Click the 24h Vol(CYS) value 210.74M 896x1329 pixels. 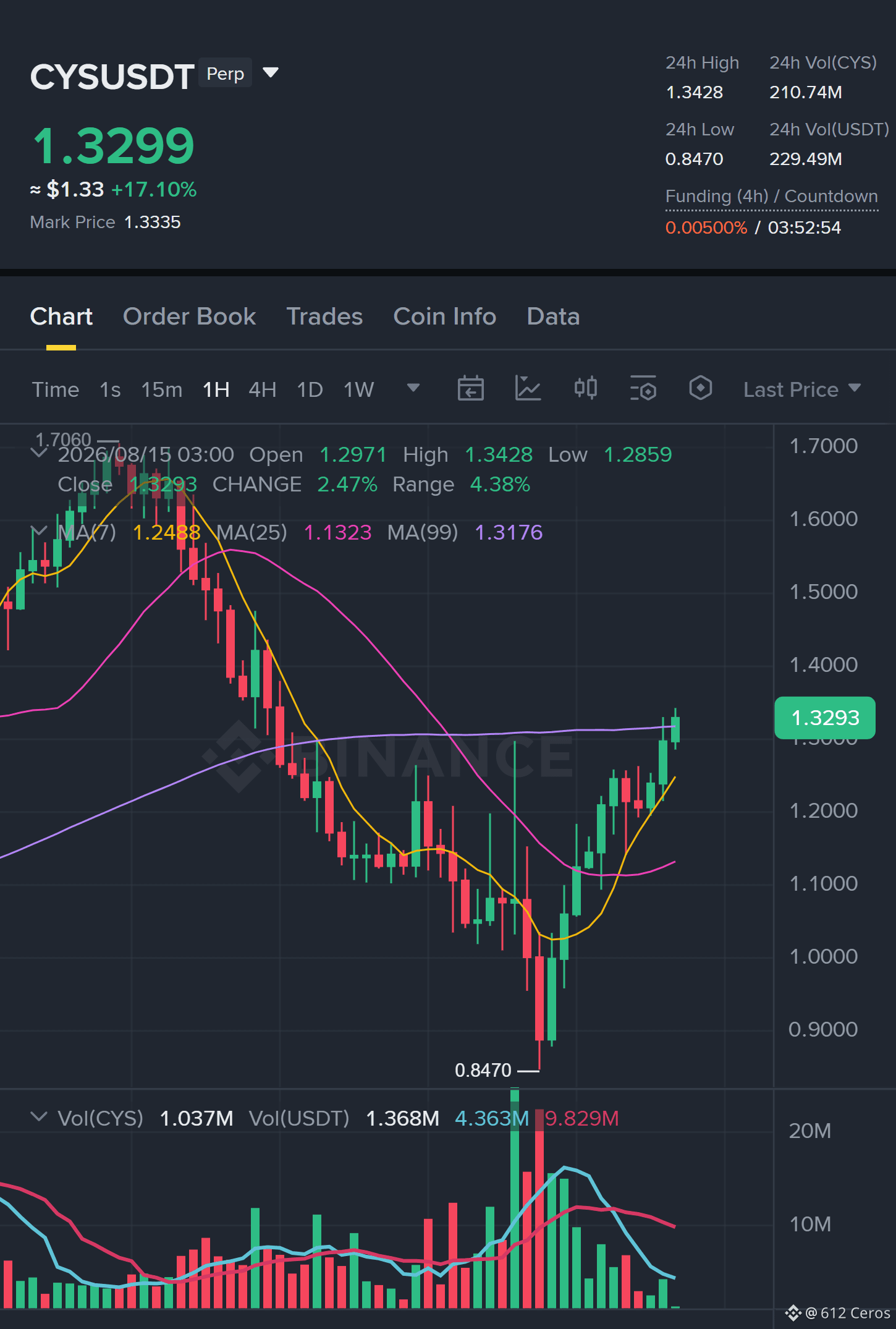[806, 92]
